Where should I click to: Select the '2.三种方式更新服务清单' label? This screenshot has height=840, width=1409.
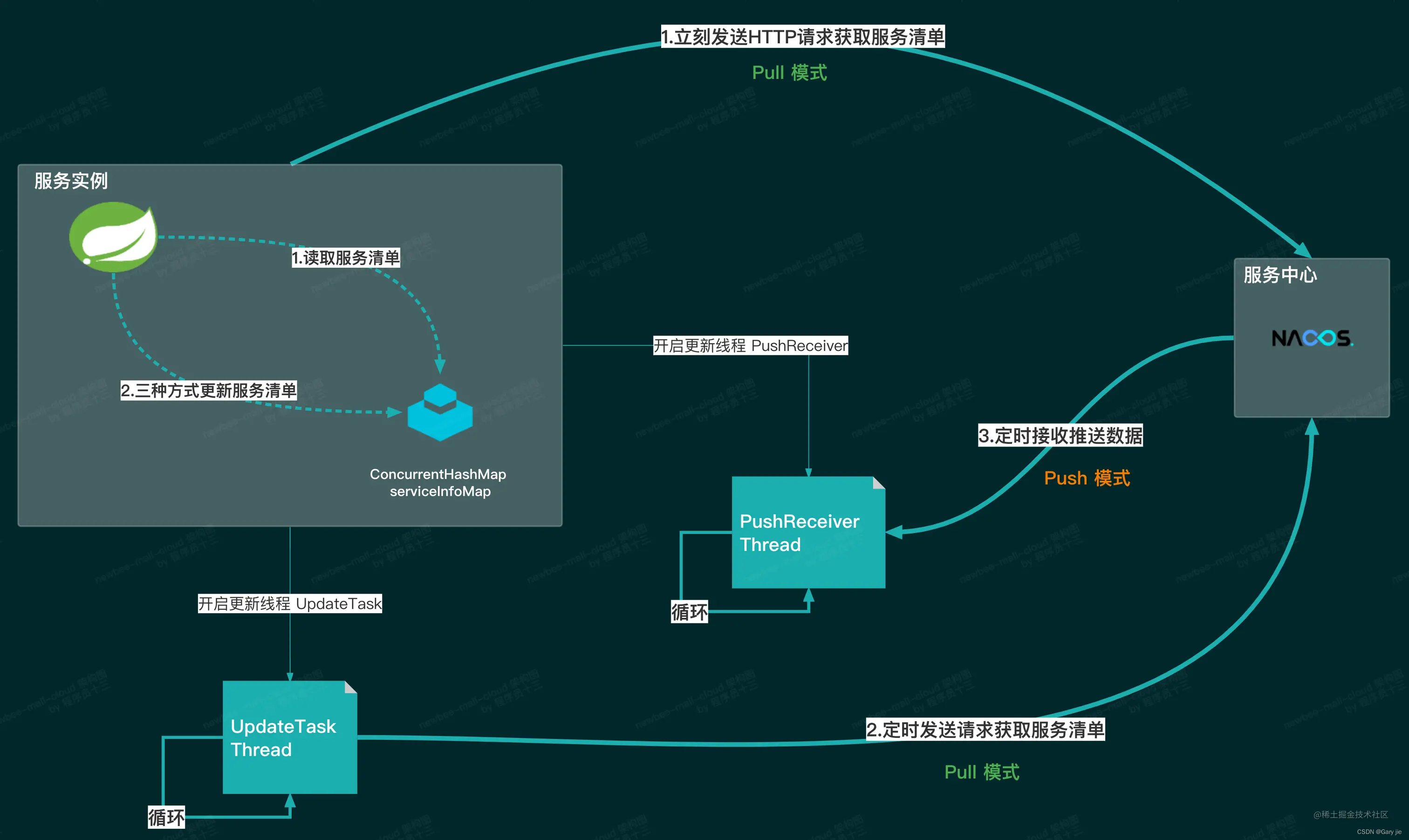208,390
